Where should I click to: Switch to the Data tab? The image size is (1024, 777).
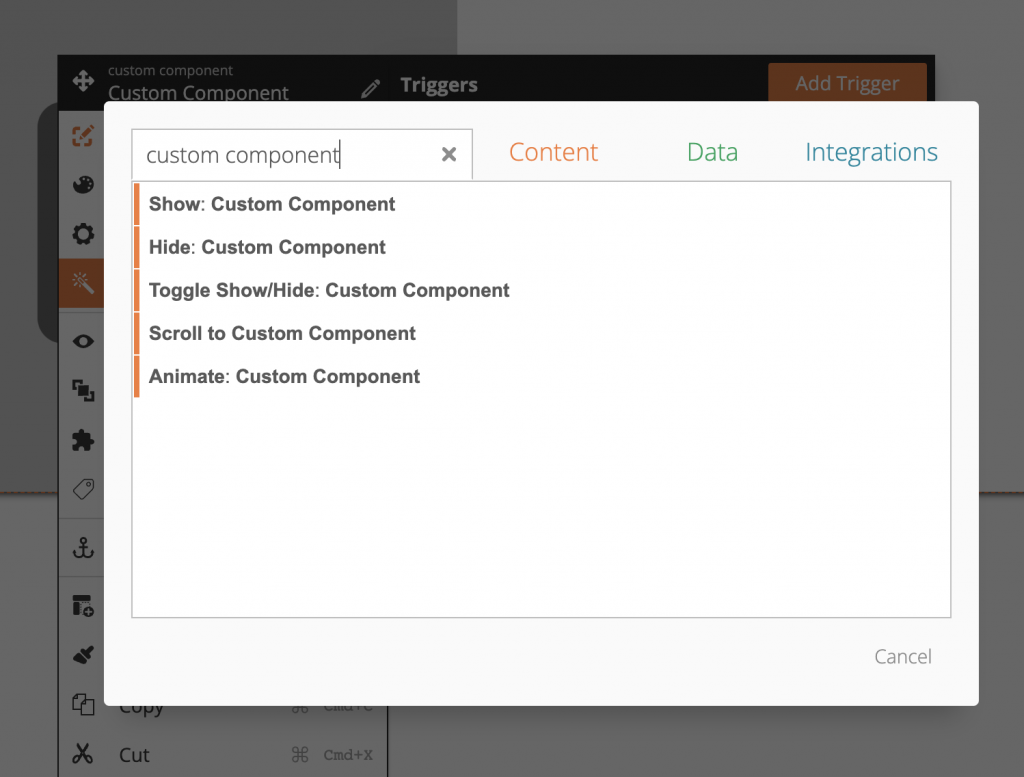coord(712,152)
